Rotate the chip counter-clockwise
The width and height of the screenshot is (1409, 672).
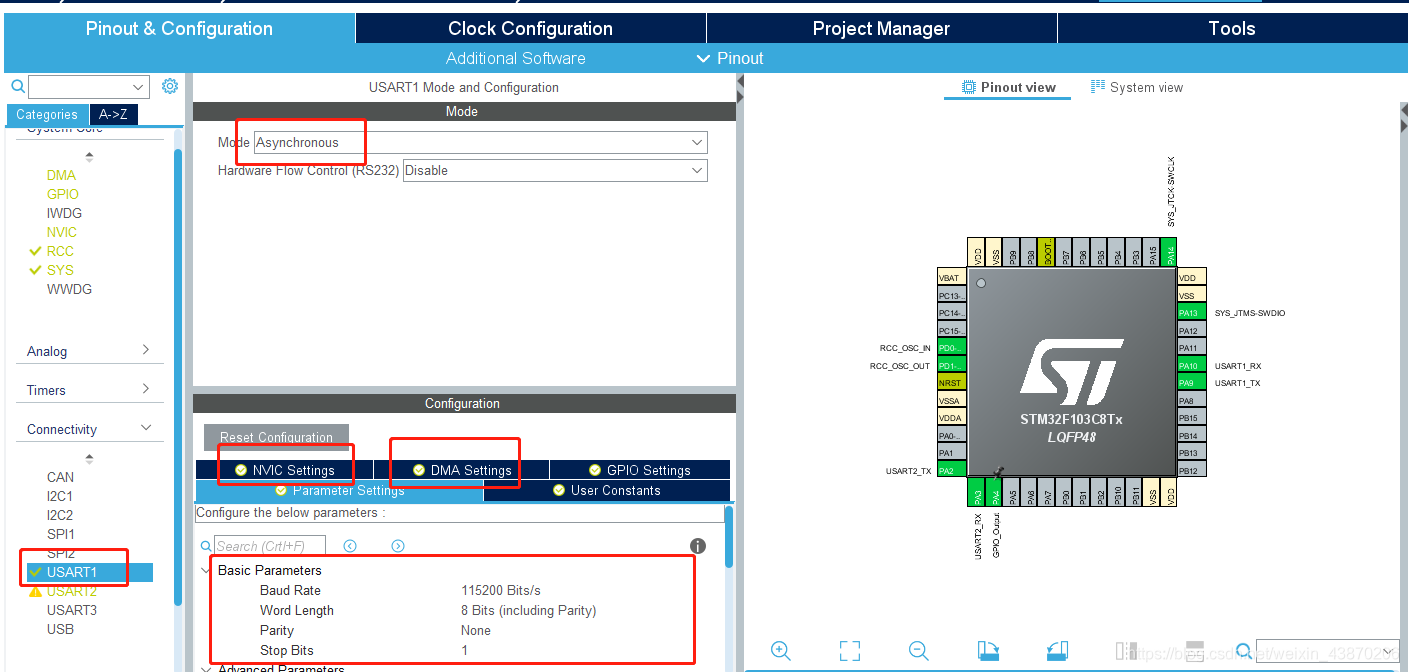[x=1057, y=651]
